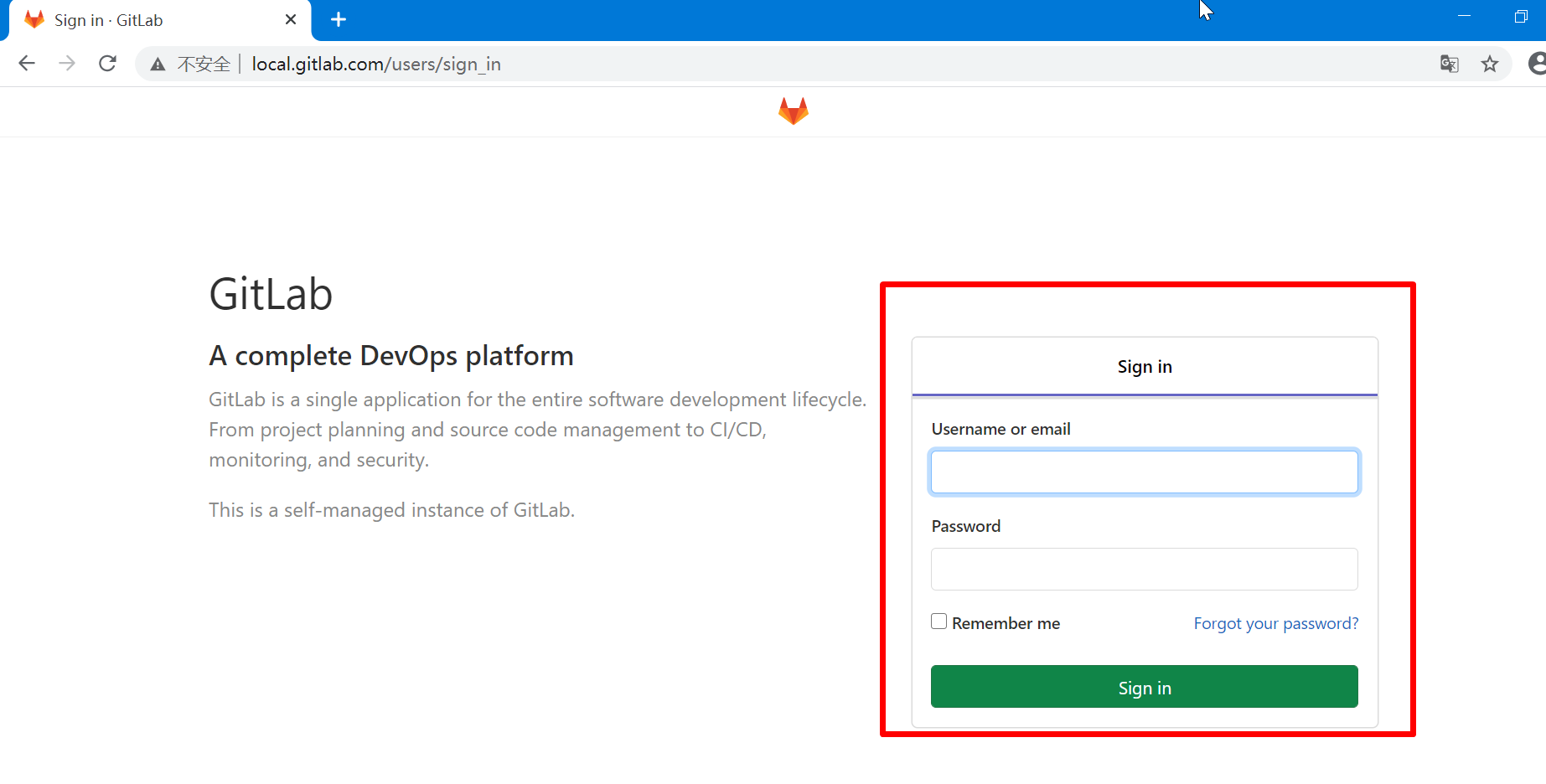Click the browser forward arrow
This screenshot has width=1546, height=784.
click(x=67, y=64)
